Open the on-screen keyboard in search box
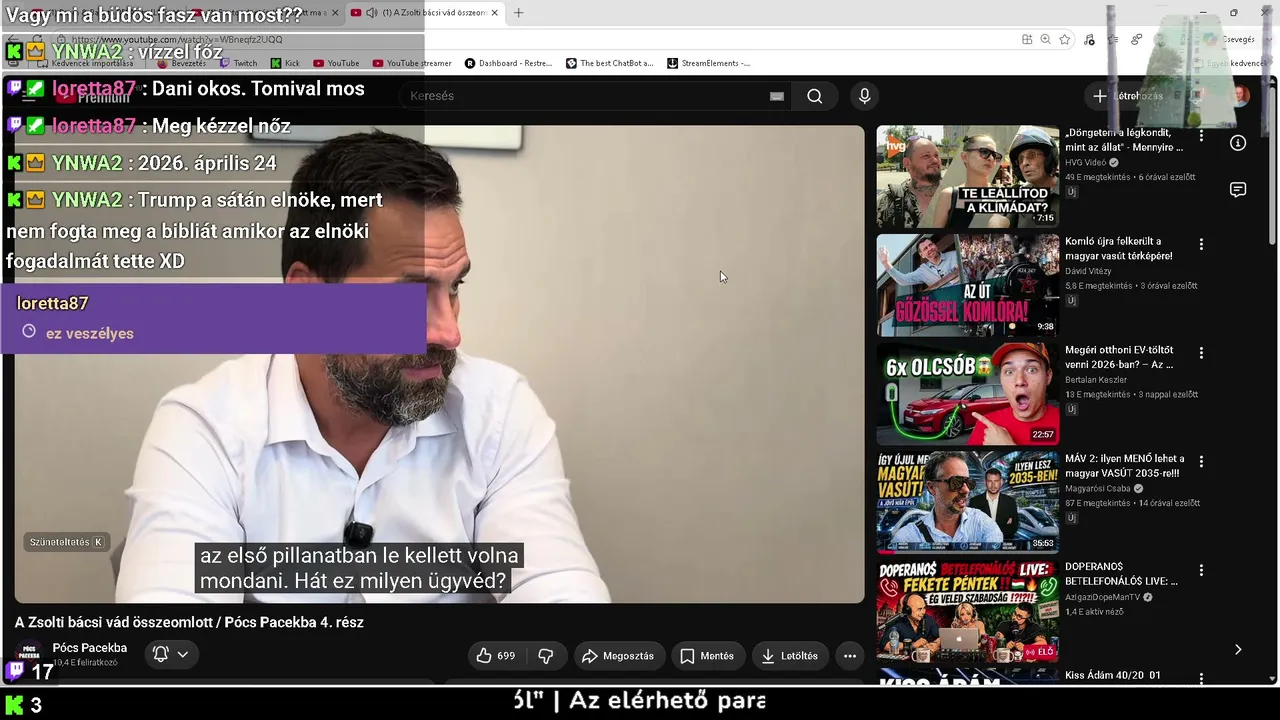The height and width of the screenshot is (720, 1280). pyautogui.click(x=777, y=96)
